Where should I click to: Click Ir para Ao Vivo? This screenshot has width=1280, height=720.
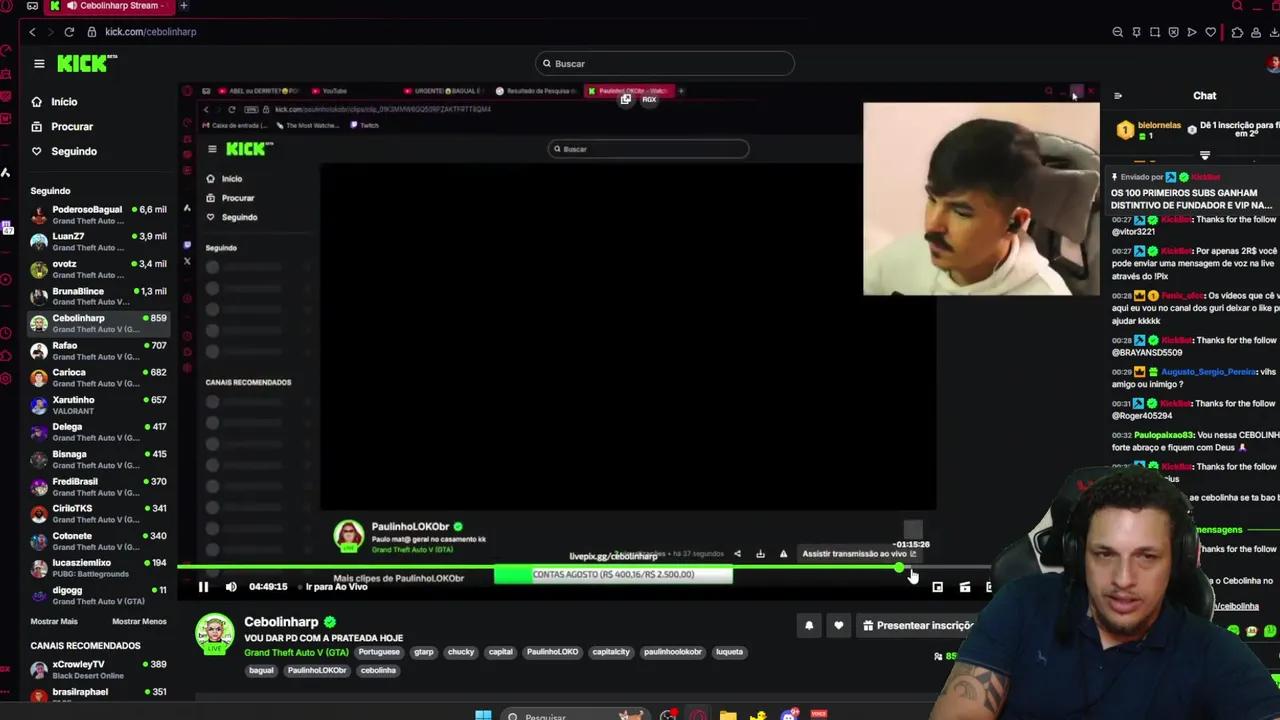click(x=336, y=587)
